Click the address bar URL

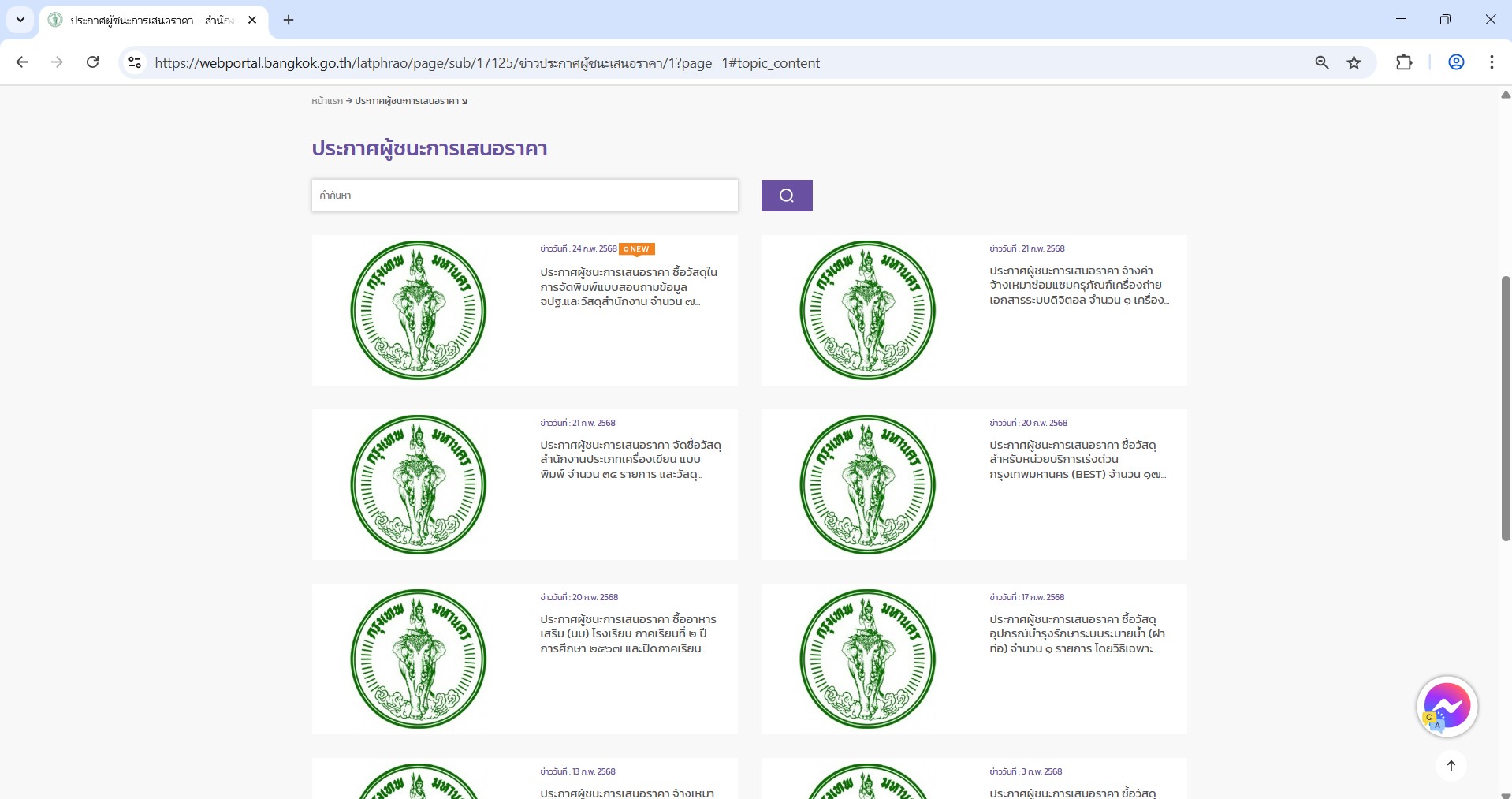click(x=487, y=63)
